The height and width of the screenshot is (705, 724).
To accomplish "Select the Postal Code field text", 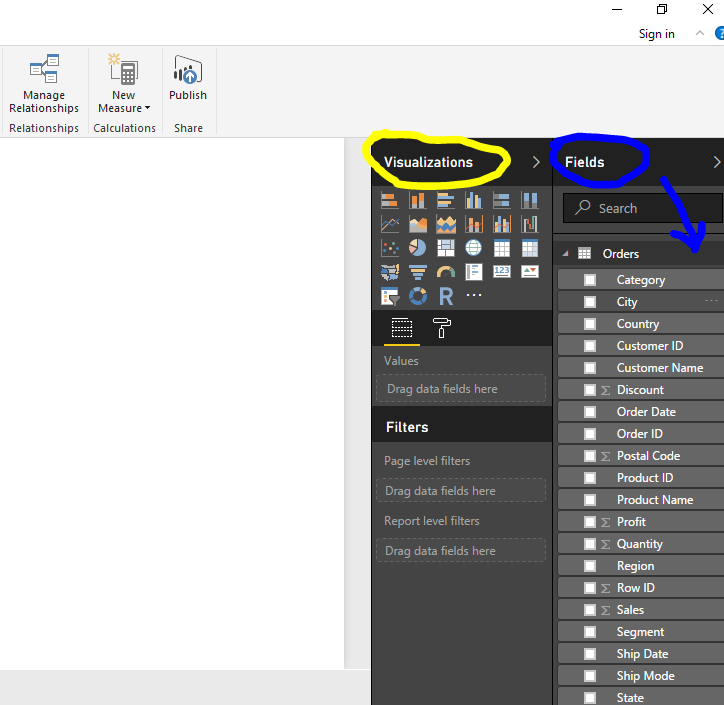I will coord(648,456).
